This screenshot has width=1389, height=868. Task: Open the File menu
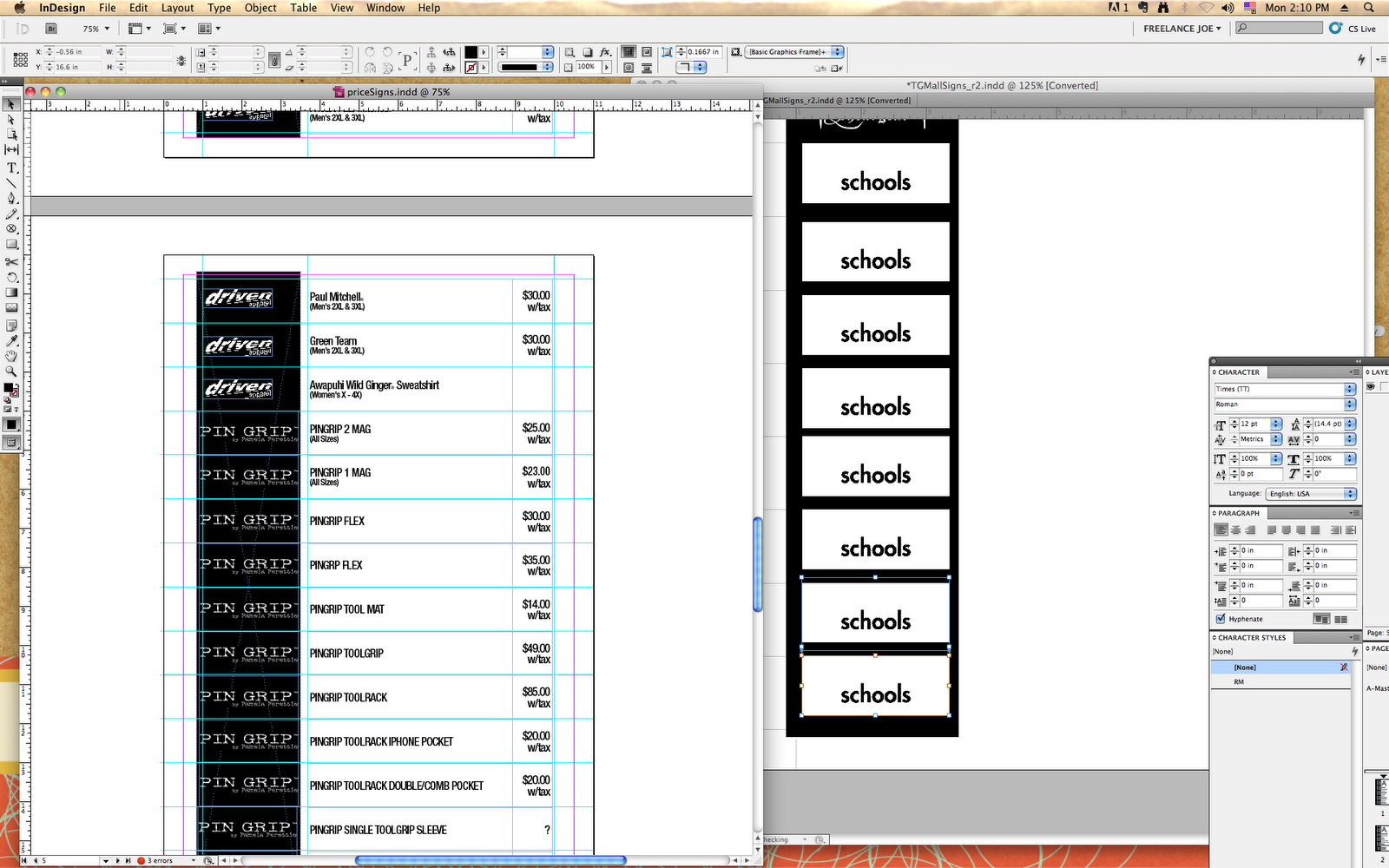coord(108,8)
